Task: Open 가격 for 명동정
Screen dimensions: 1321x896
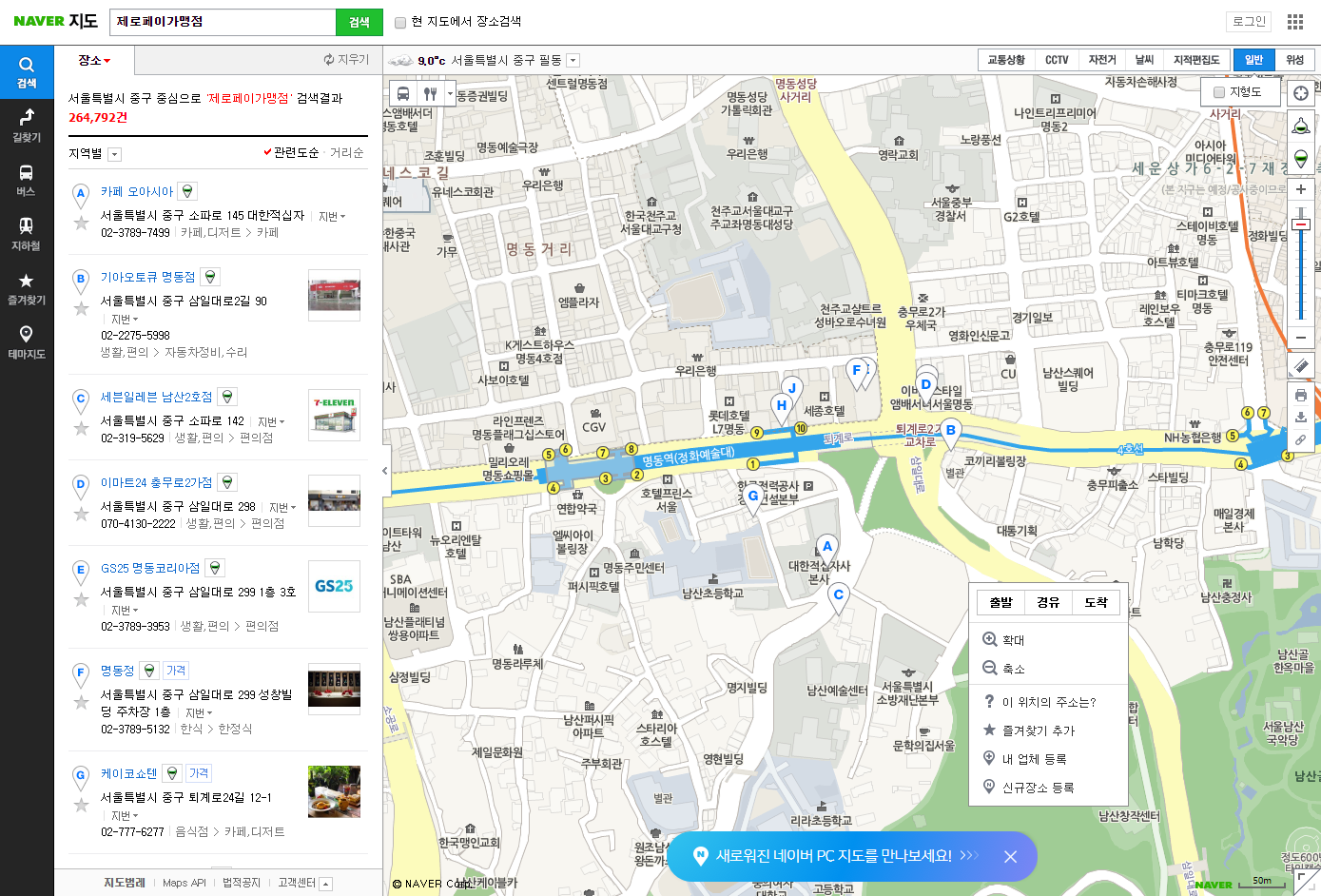Action: click(176, 671)
